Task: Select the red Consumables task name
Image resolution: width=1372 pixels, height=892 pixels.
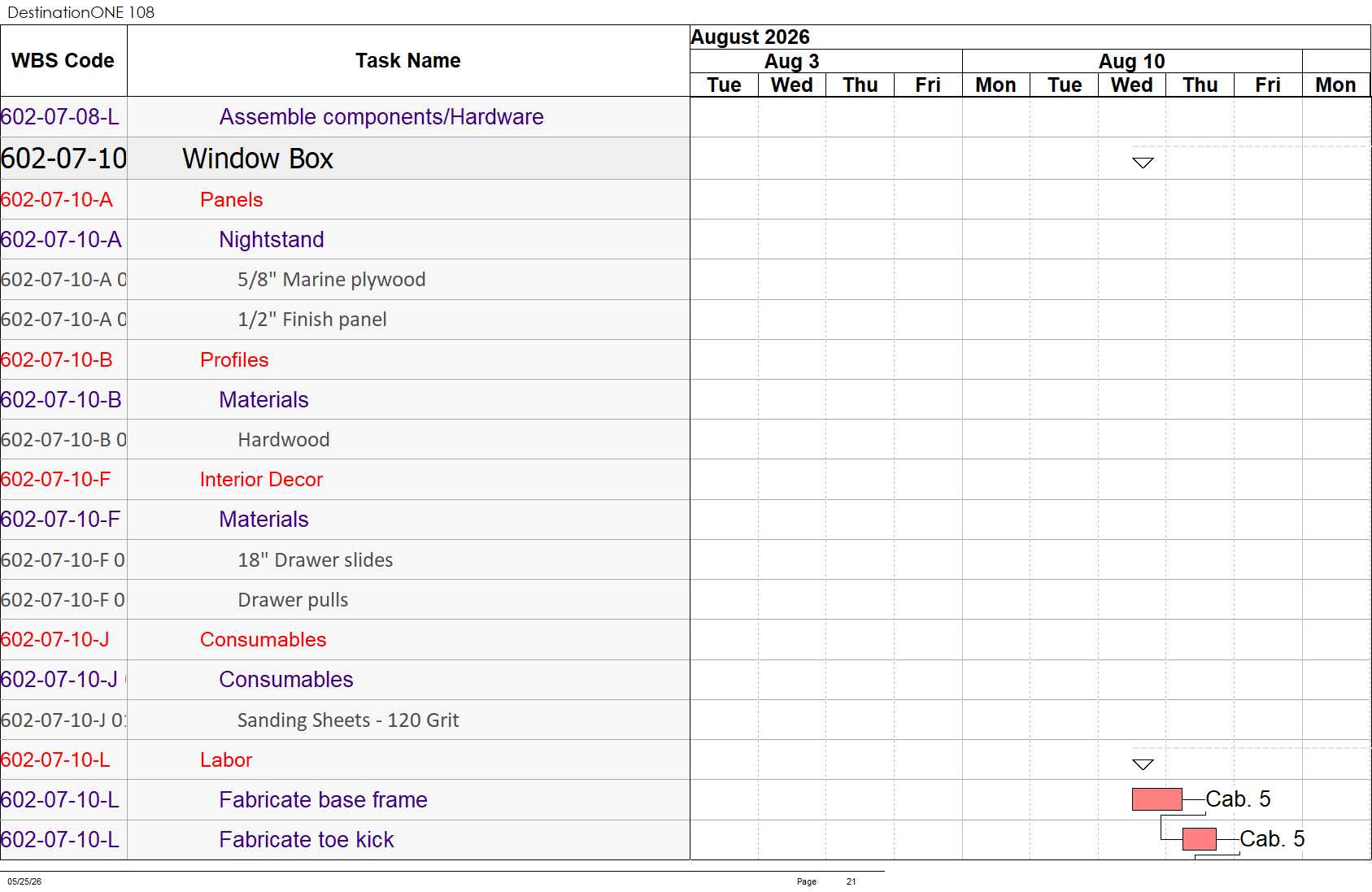Action: pos(263,640)
